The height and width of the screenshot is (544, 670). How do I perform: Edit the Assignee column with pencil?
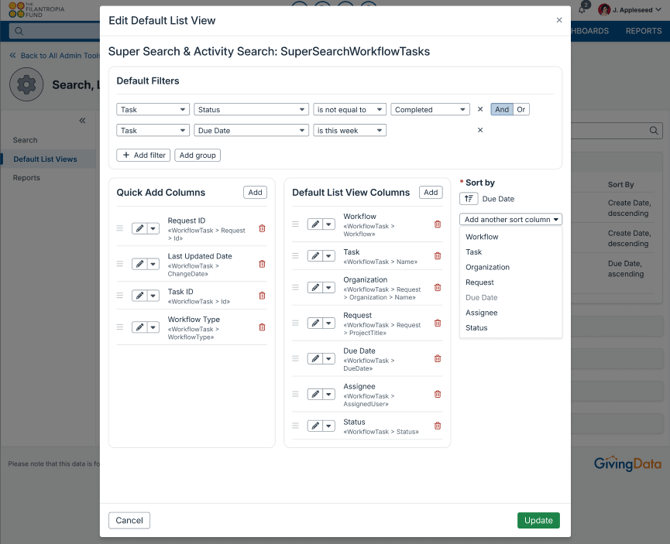click(x=315, y=394)
